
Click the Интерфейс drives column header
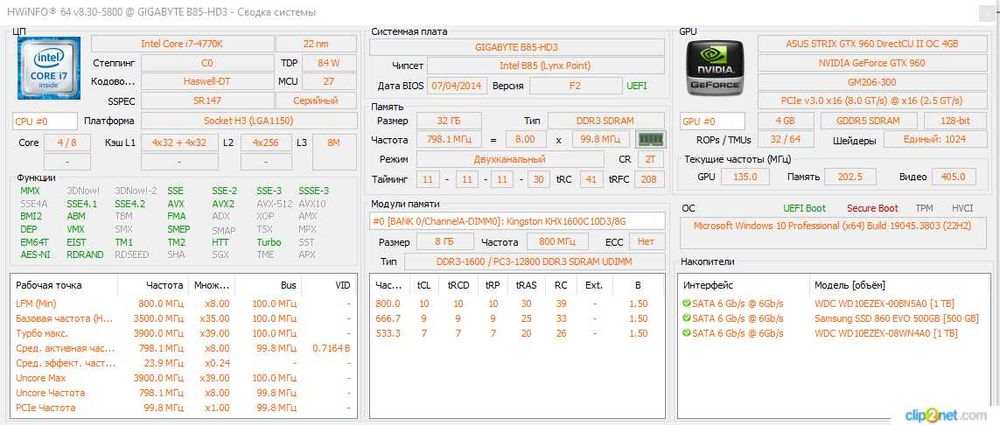708,285
